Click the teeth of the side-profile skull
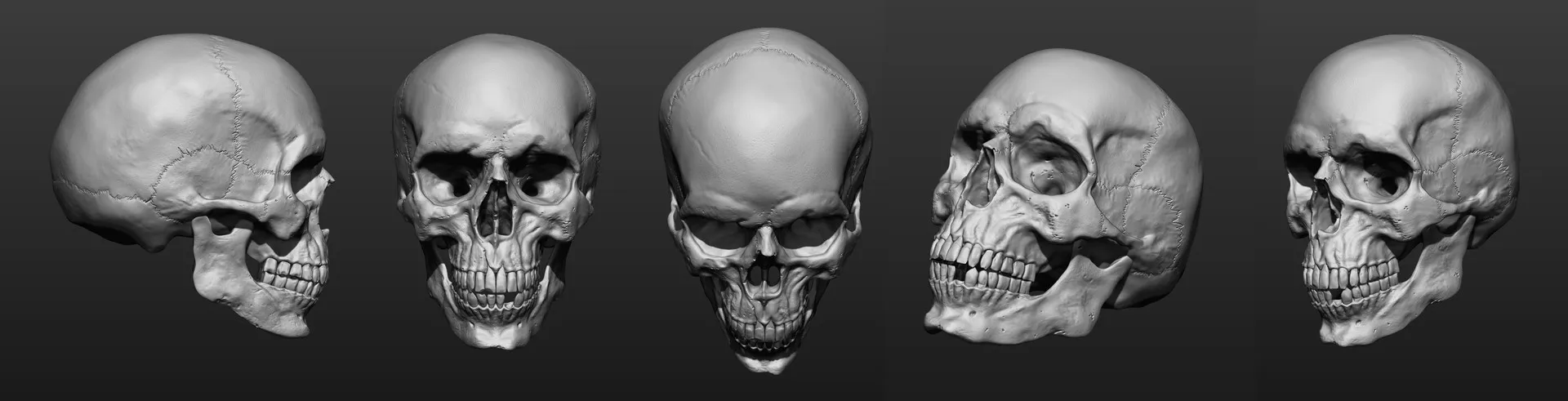The image size is (1568, 401). click(x=290, y=276)
